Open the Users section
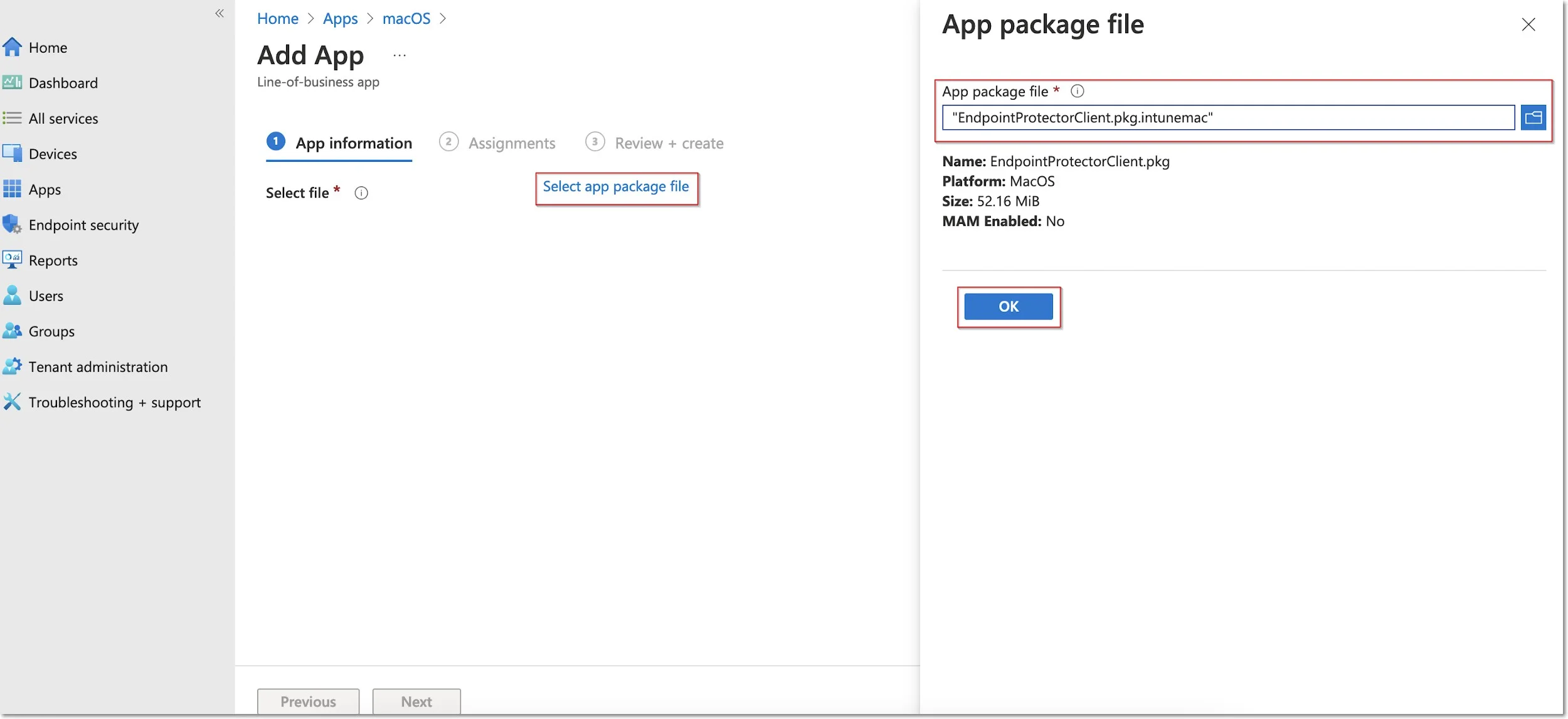The width and height of the screenshot is (1568, 719). [x=46, y=295]
